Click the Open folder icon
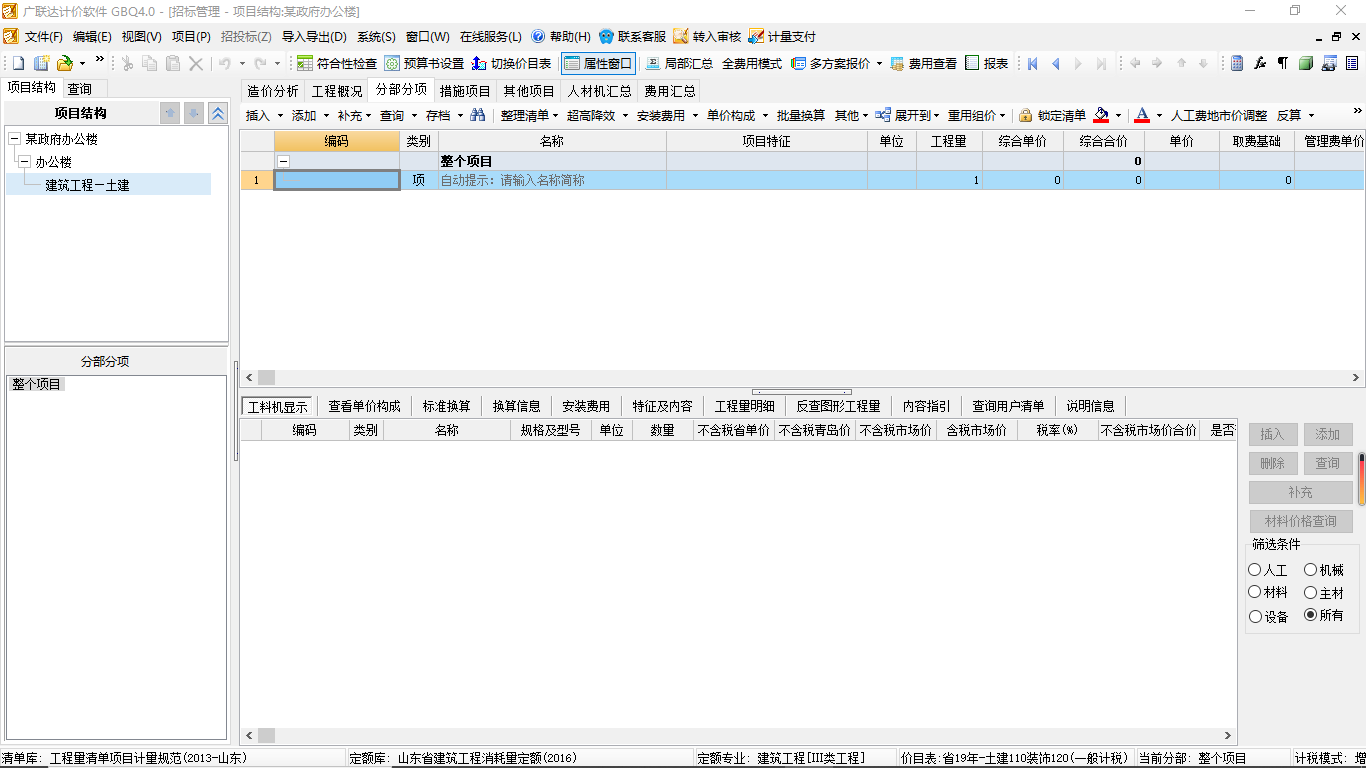Viewport: 1366px width, 768px height. pyautogui.click(x=65, y=63)
